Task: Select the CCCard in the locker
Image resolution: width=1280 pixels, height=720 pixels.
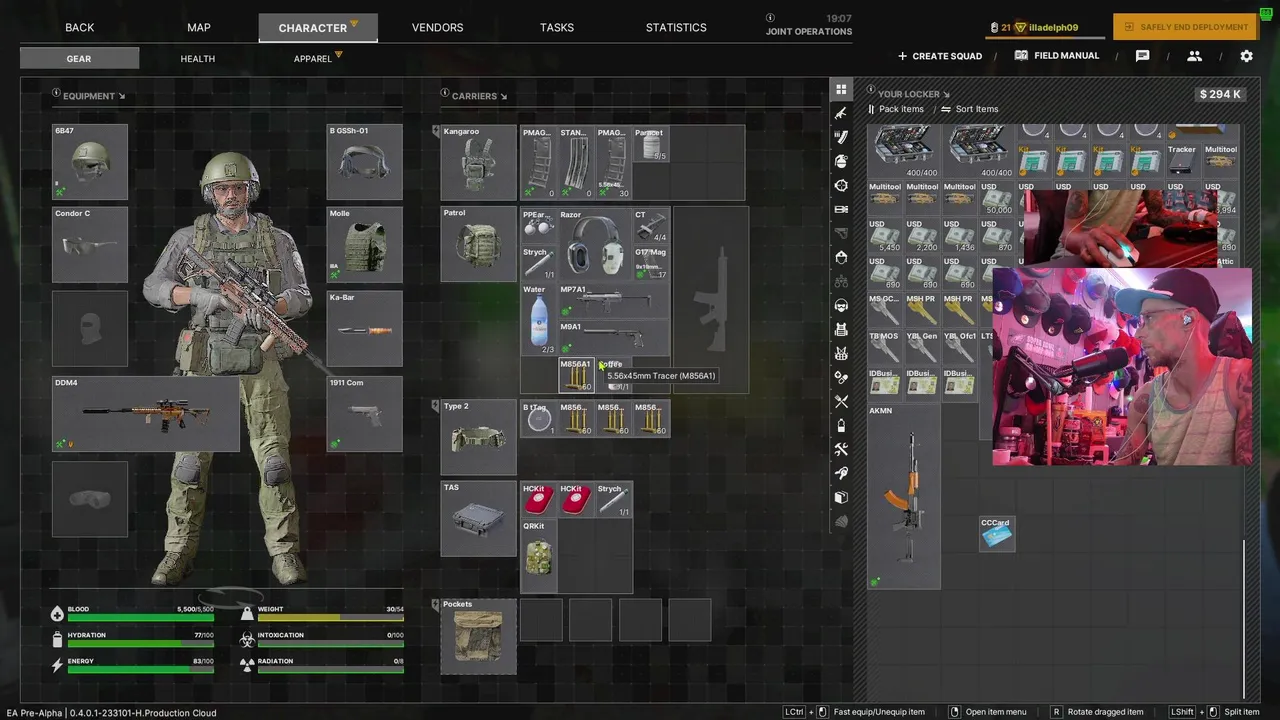Action: tap(997, 534)
